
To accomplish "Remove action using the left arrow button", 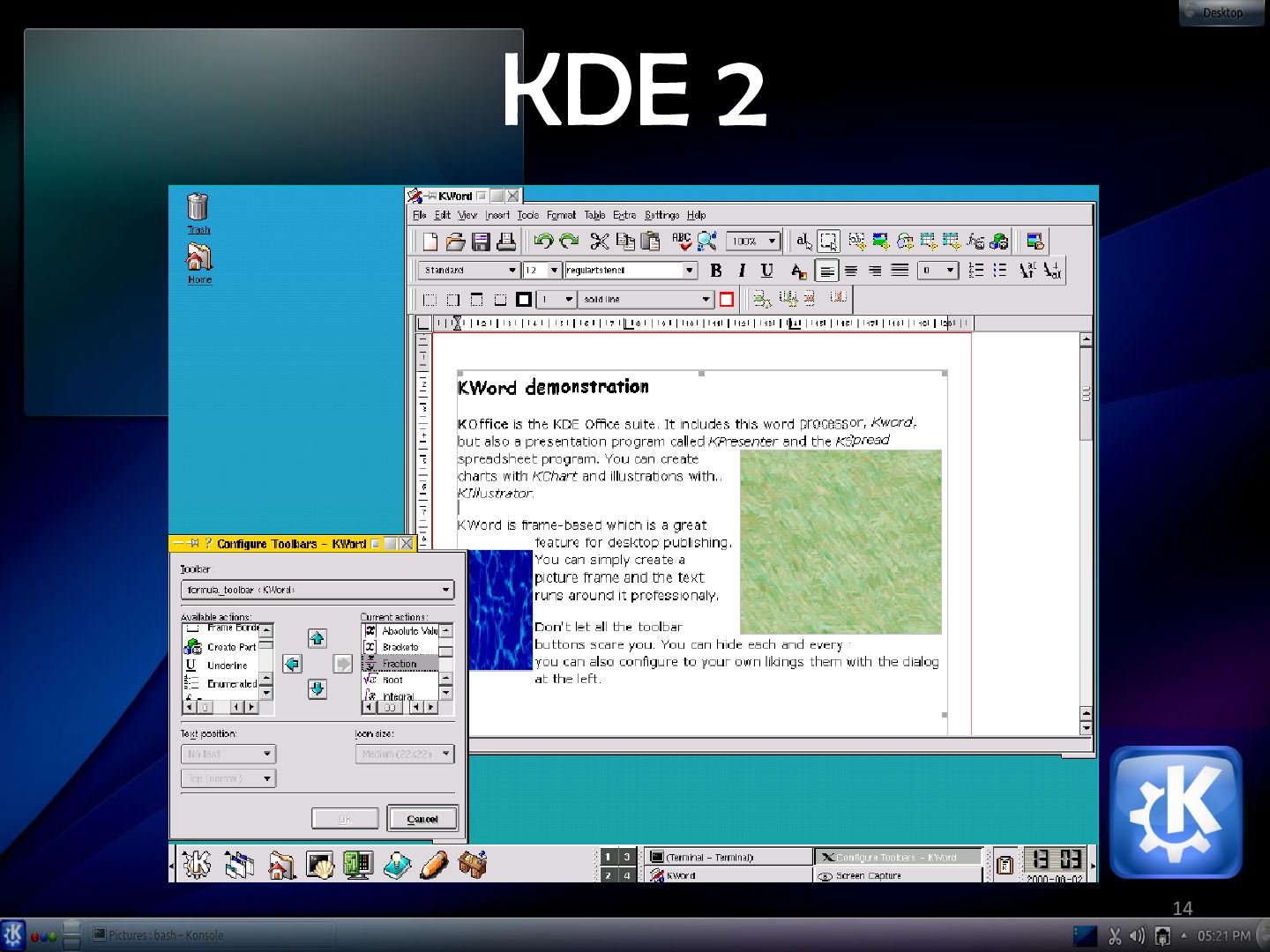I will pyautogui.click(x=292, y=664).
